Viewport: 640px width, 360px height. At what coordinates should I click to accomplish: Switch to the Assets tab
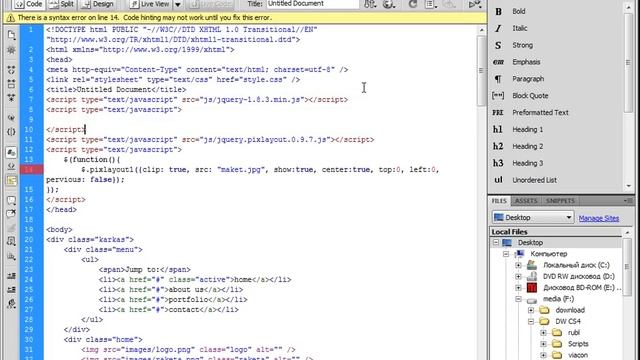526,201
